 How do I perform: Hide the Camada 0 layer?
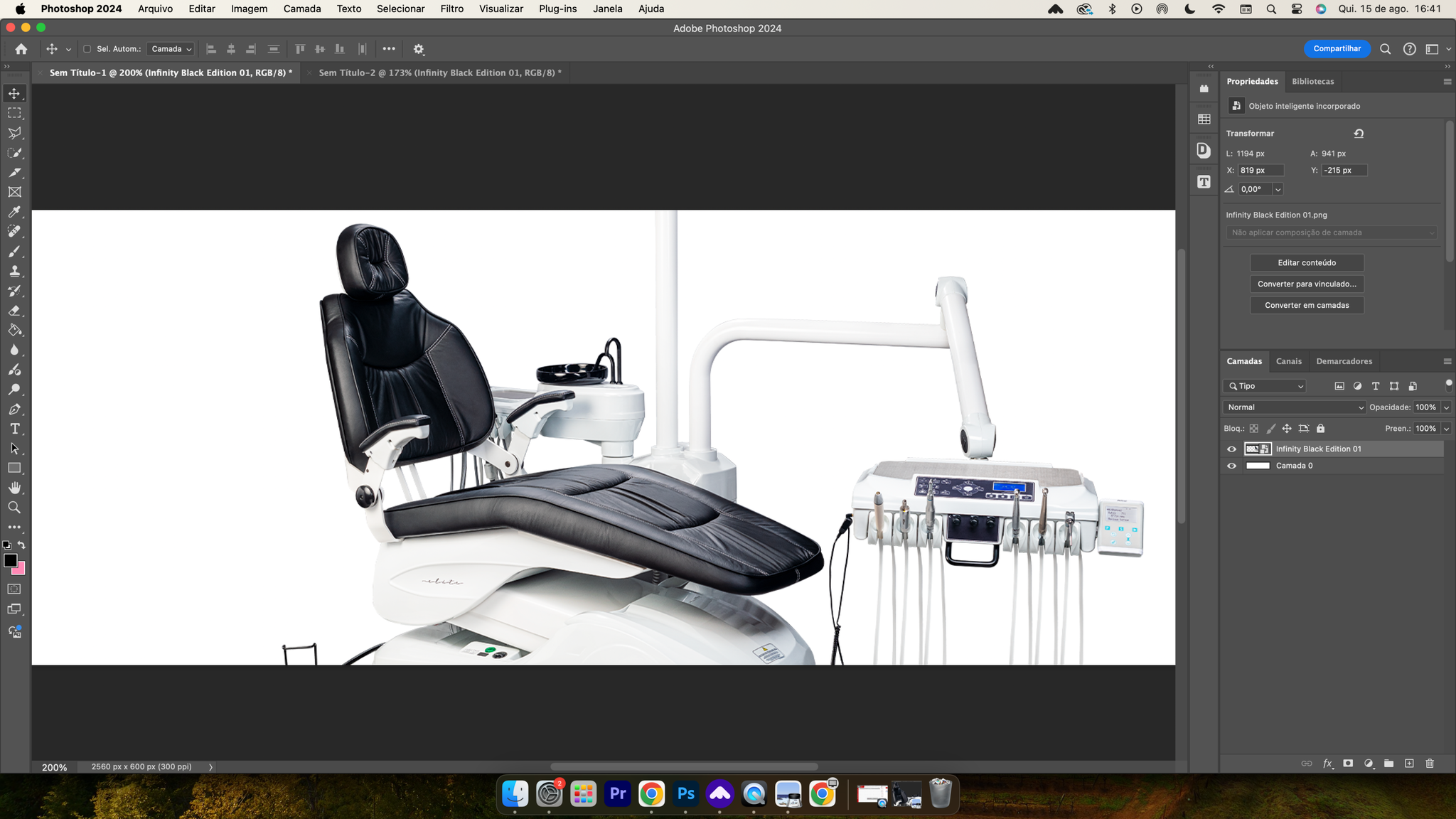point(1232,466)
